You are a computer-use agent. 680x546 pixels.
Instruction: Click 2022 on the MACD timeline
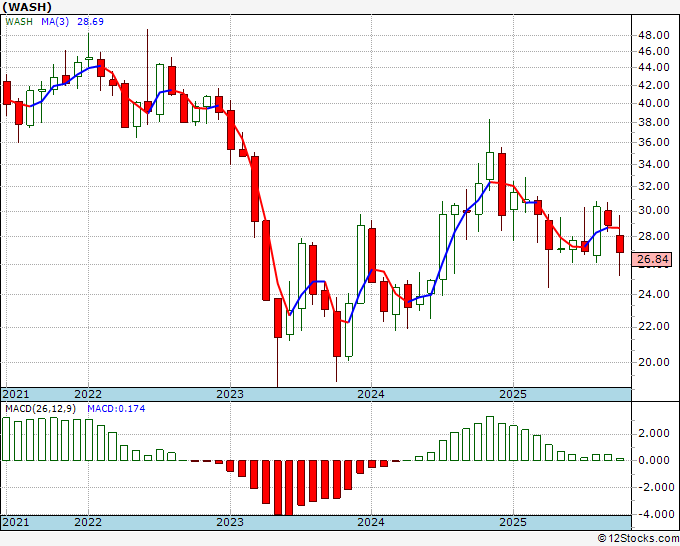click(88, 522)
